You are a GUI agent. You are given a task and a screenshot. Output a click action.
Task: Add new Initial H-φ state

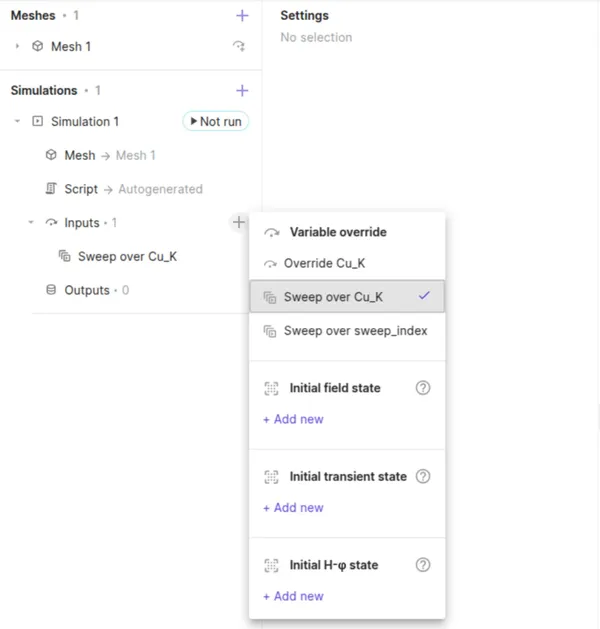294,597
